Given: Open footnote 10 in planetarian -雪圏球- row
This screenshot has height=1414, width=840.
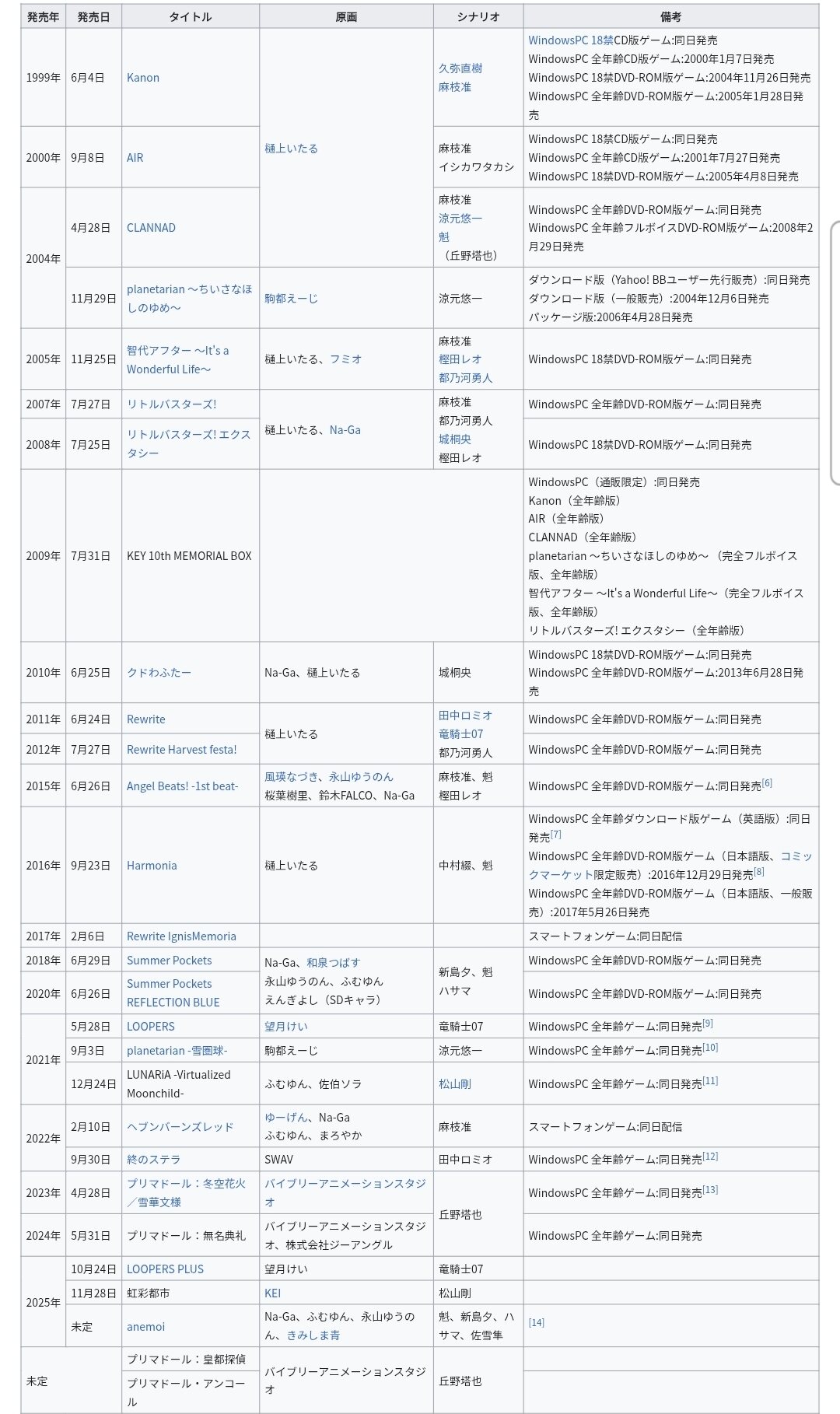Looking at the screenshot, I should coord(710,1048).
